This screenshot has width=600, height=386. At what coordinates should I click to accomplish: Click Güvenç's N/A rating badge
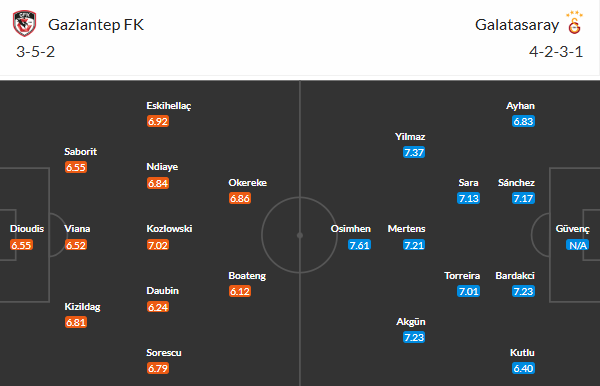pyautogui.click(x=578, y=245)
